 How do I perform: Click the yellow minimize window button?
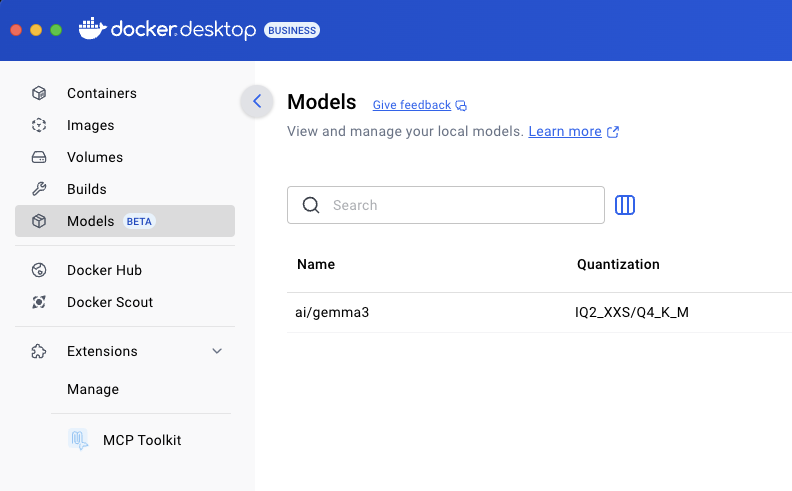(x=36, y=30)
